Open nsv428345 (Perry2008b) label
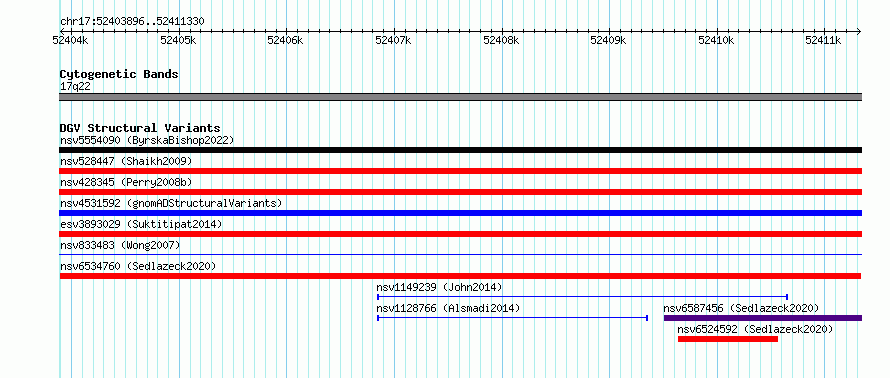The width and height of the screenshot is (890, 378). pos(126,182)
